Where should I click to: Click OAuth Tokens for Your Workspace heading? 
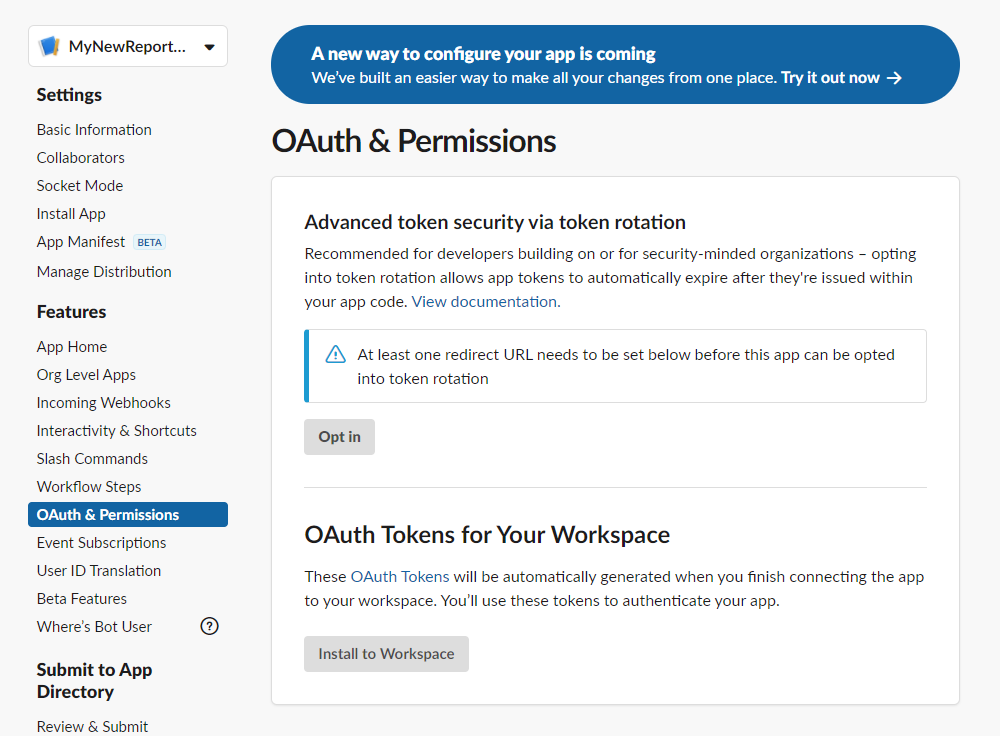point(487,534)
